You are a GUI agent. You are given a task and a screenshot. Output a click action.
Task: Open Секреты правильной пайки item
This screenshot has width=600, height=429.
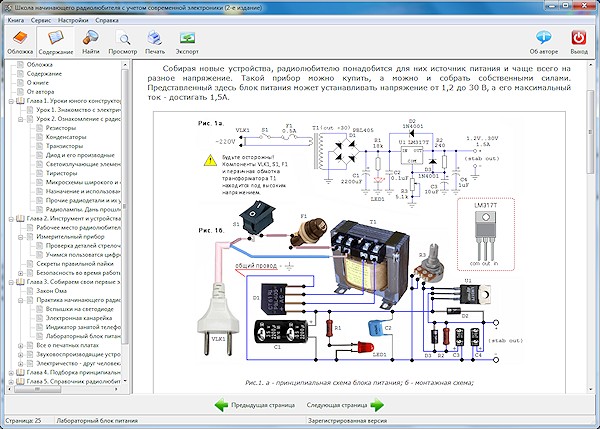(75, 264)
